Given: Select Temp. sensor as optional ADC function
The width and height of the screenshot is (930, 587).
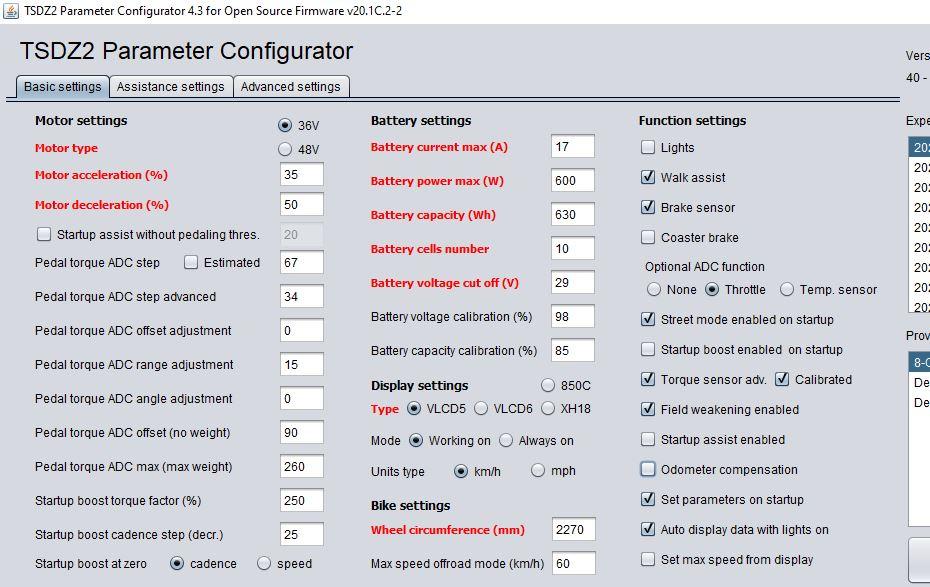Looking at the screenshot, I should tap(787, 290).
